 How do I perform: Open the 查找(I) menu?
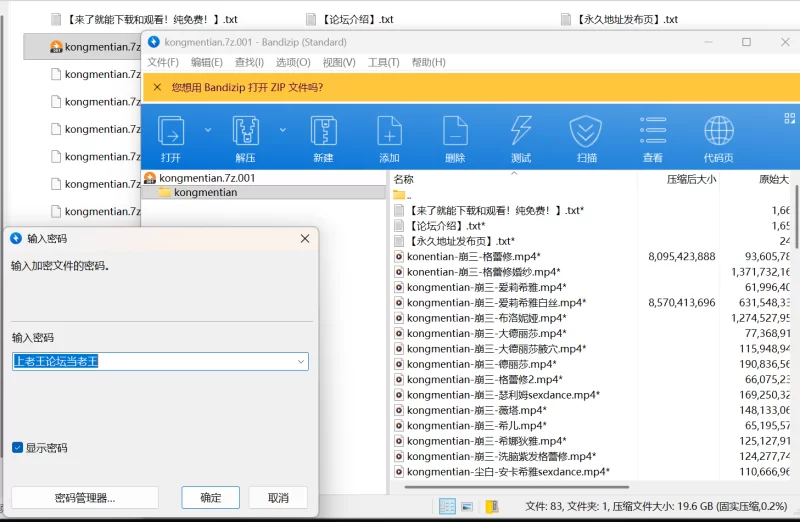coord(249,62)
